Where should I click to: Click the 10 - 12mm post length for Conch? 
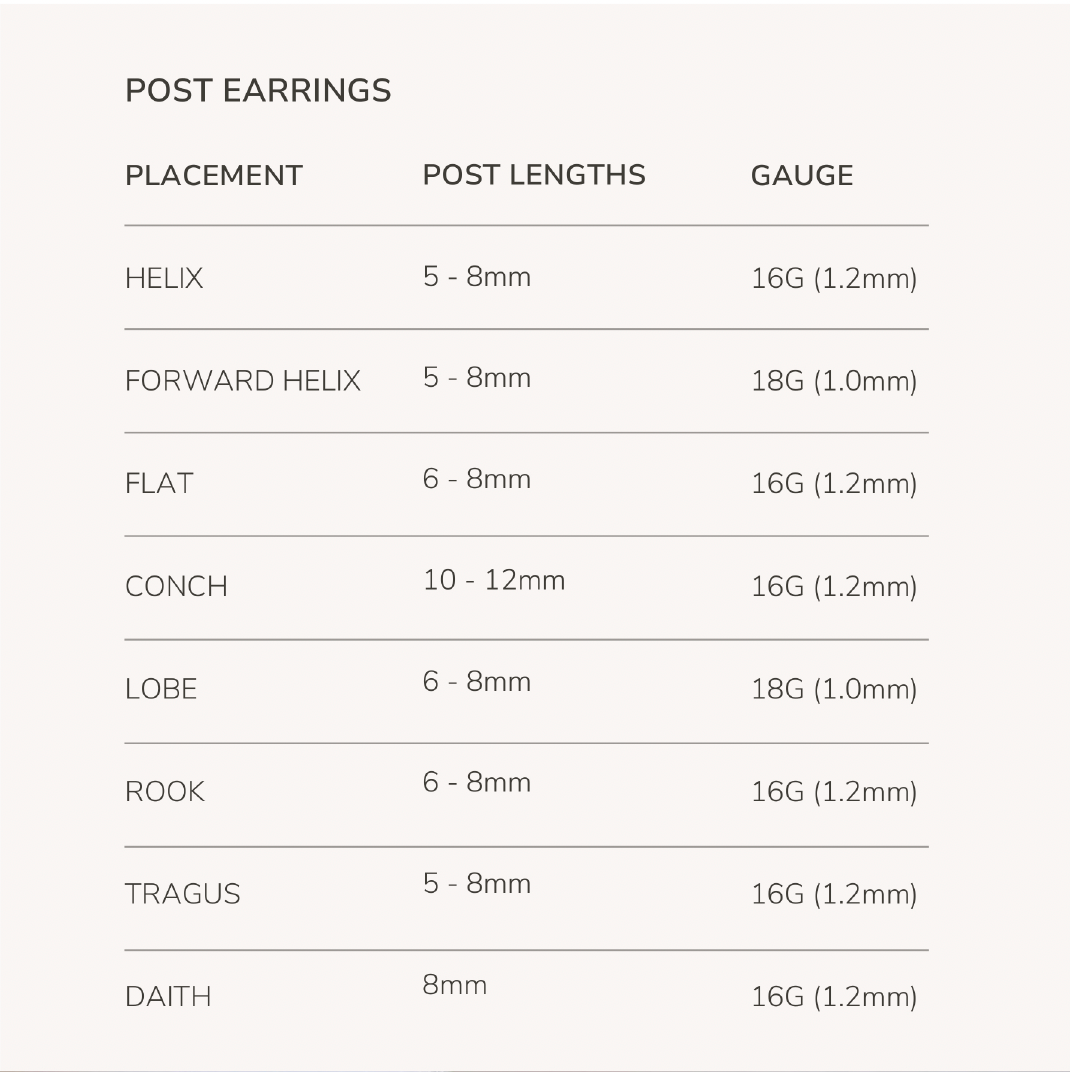[494, 580]
